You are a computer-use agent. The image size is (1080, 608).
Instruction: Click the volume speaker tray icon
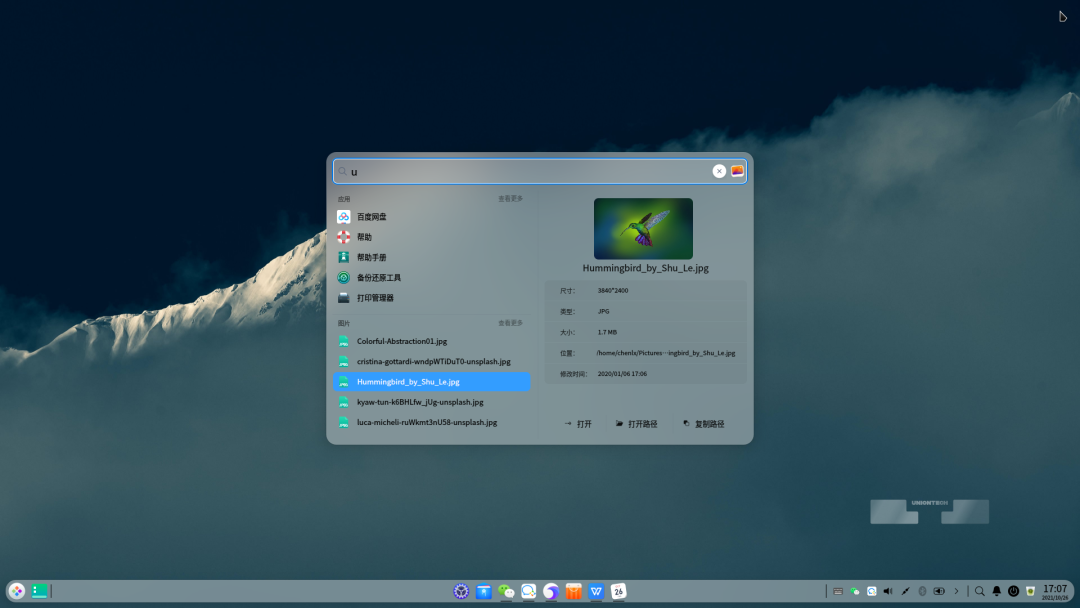pos(889,591)
